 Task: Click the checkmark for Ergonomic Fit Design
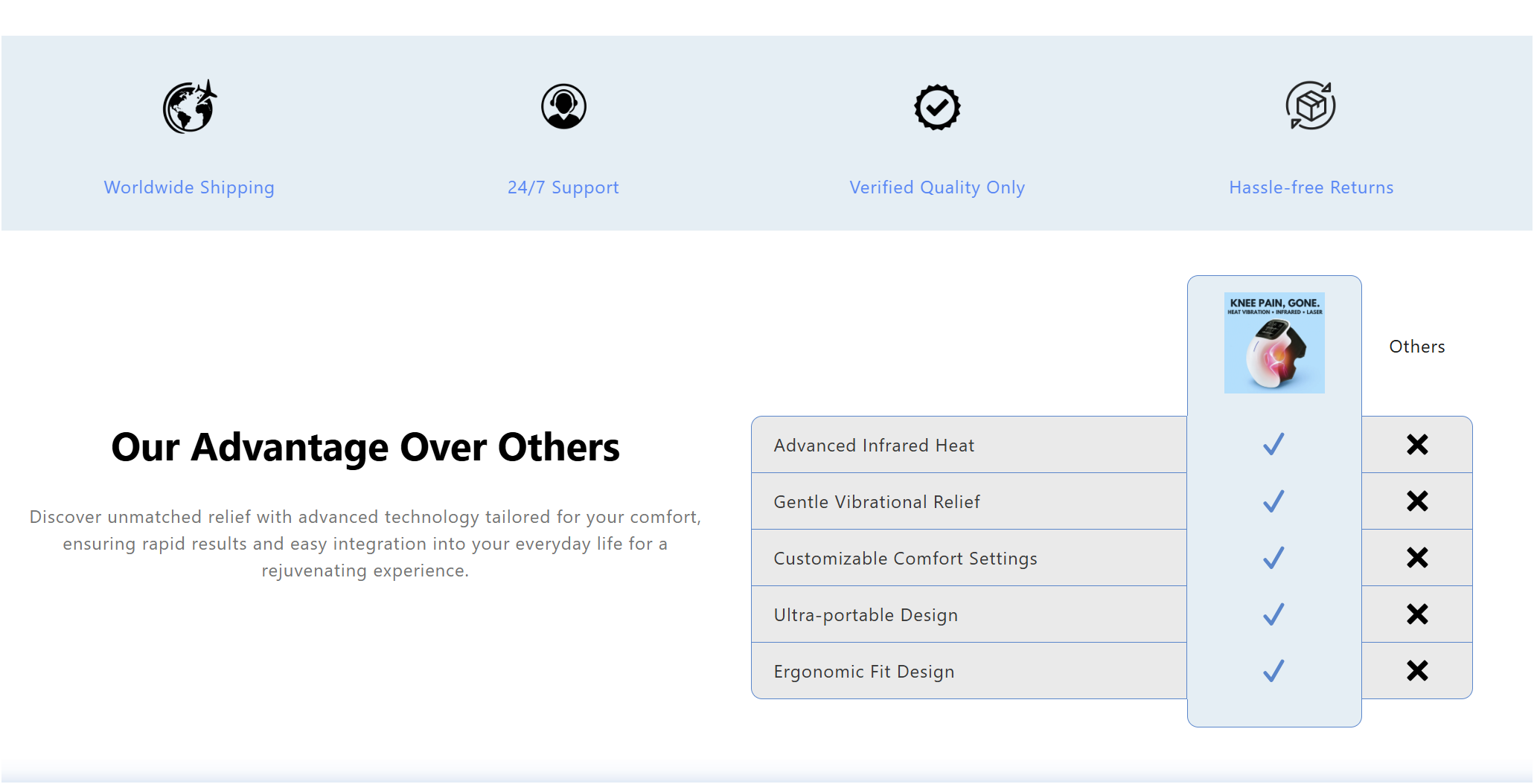[1273, 671]
